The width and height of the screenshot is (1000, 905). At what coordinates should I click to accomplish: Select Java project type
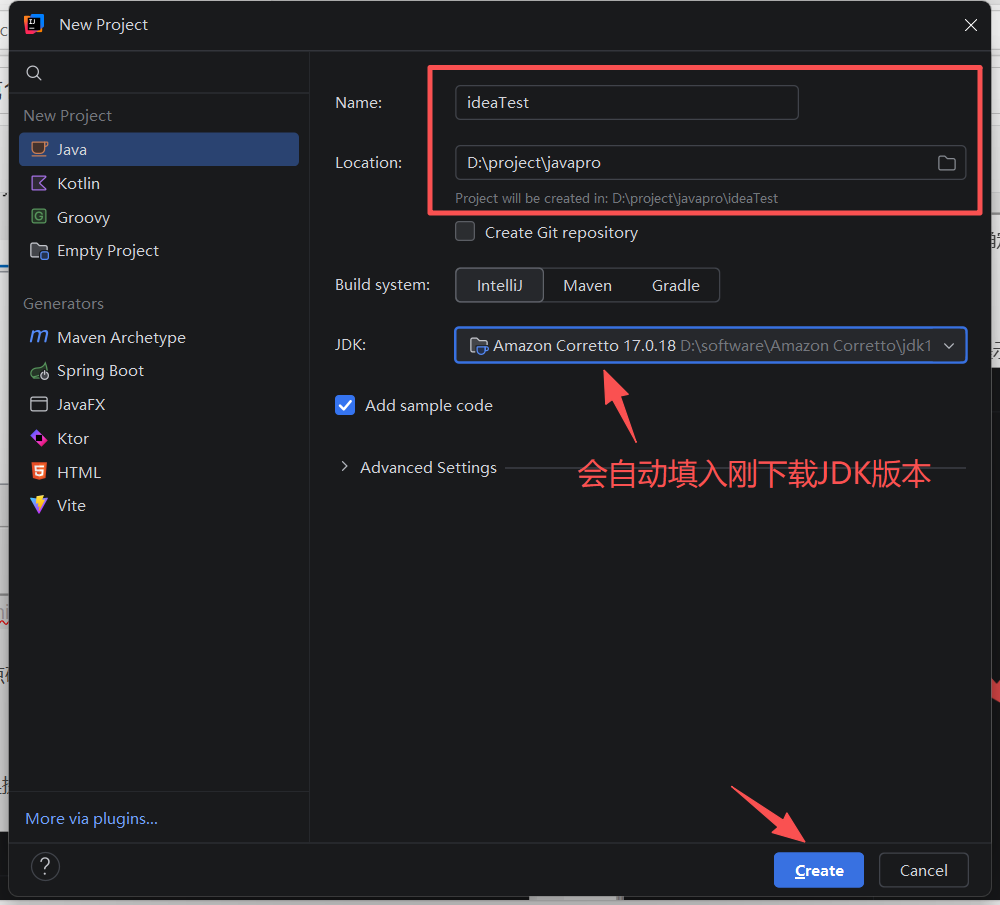pos(159,149)
